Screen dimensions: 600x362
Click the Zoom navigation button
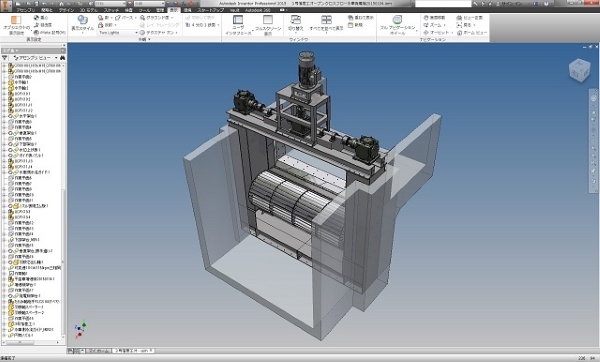pyautogui.click(x=435, y=25)
